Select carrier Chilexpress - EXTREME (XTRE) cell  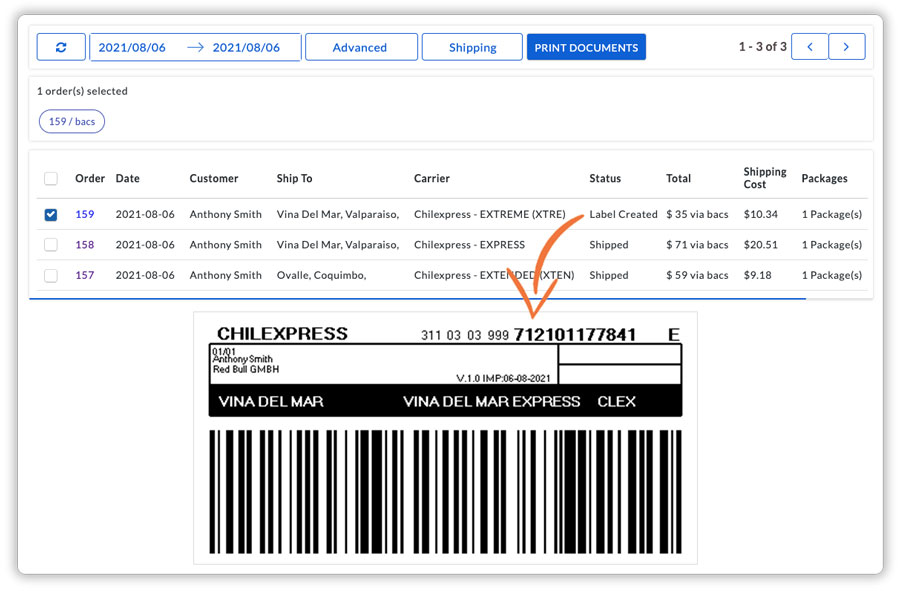490,214
